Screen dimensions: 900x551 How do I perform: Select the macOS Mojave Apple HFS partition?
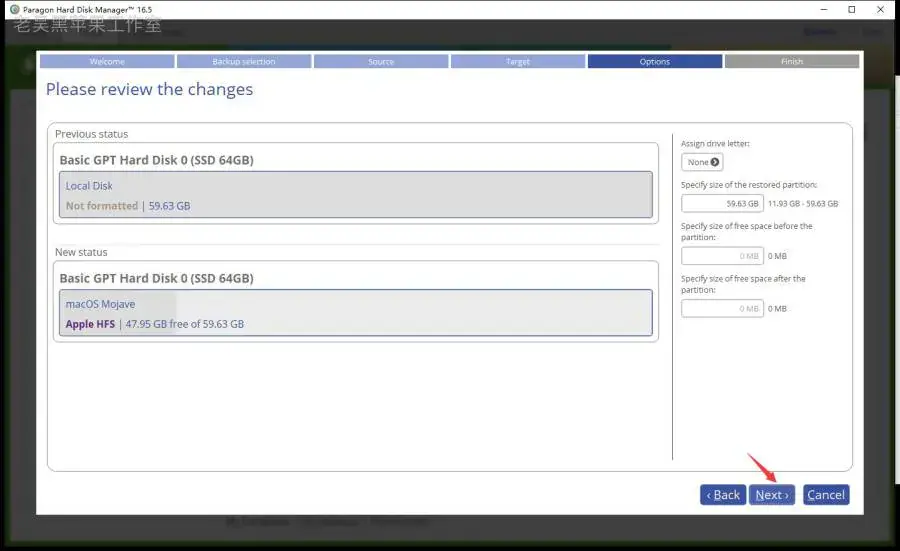[356, 313]
